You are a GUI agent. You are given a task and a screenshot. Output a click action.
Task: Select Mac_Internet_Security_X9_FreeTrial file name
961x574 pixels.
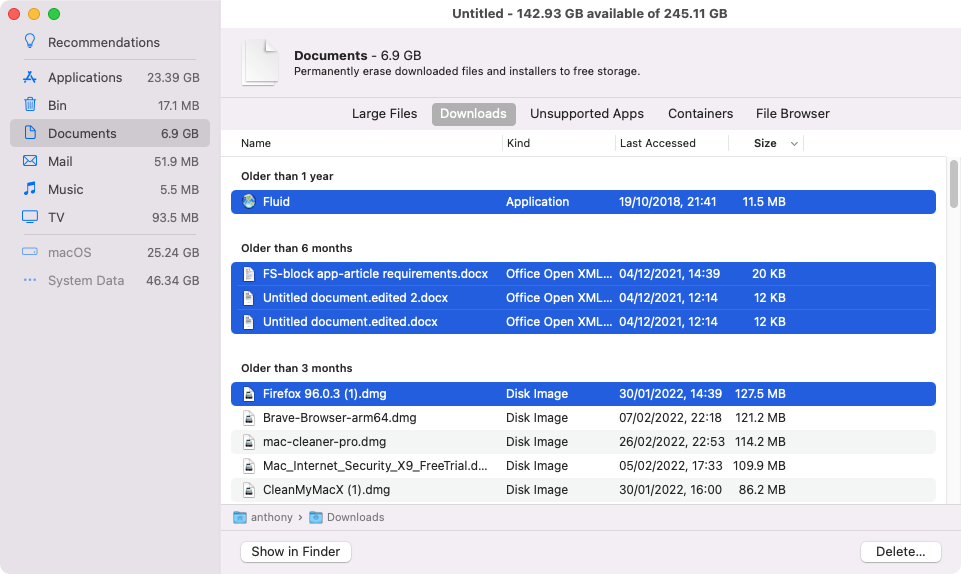(375, 466)
